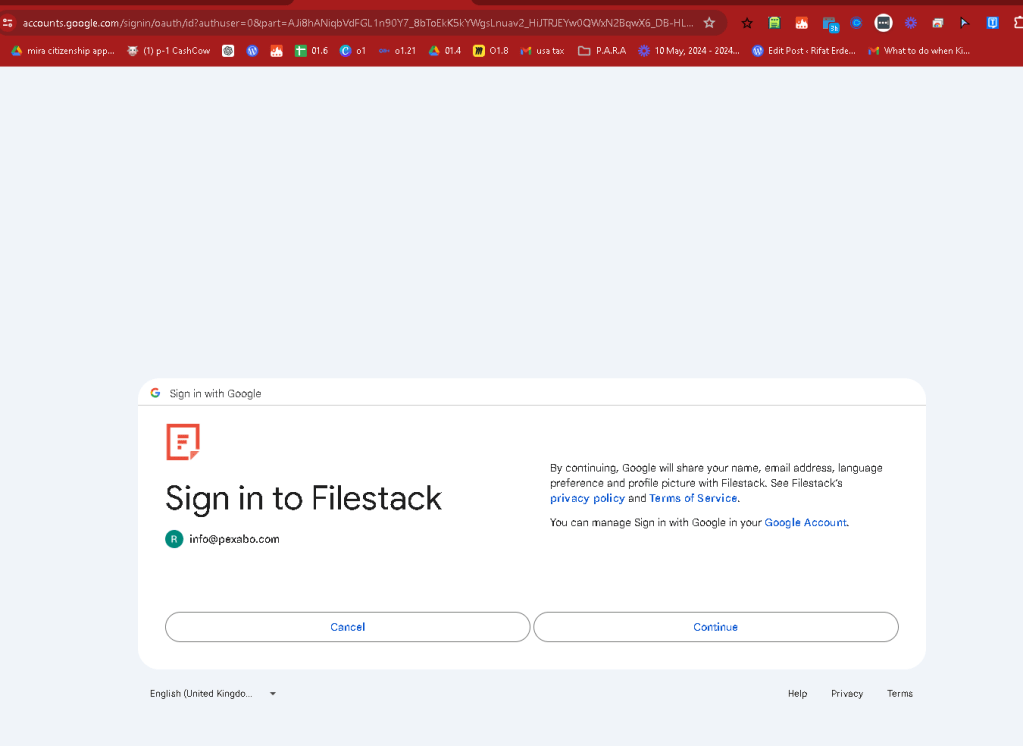Screen dimensions: 1023x746
Task: Open the dark cursor arrow extension
Action: pos(965,23)
